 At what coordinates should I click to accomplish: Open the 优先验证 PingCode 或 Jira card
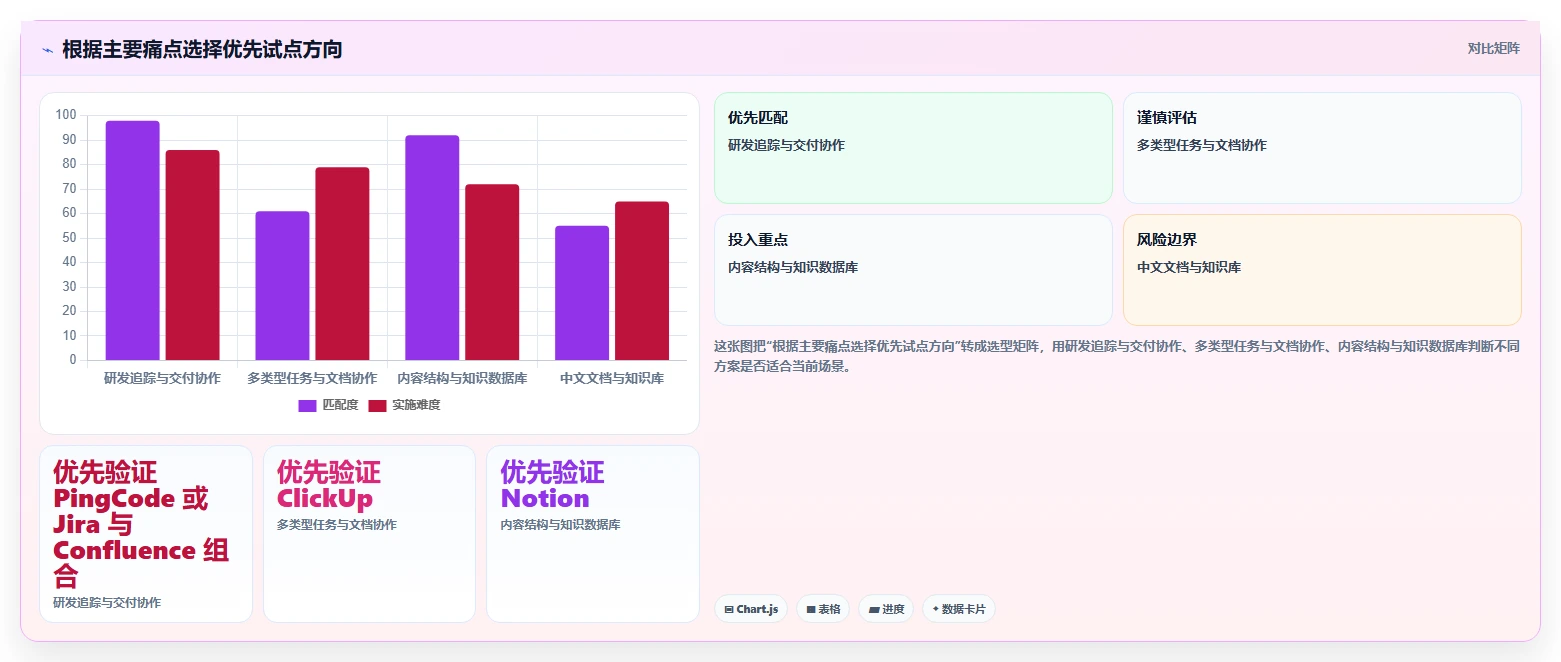tap(146, 534)
